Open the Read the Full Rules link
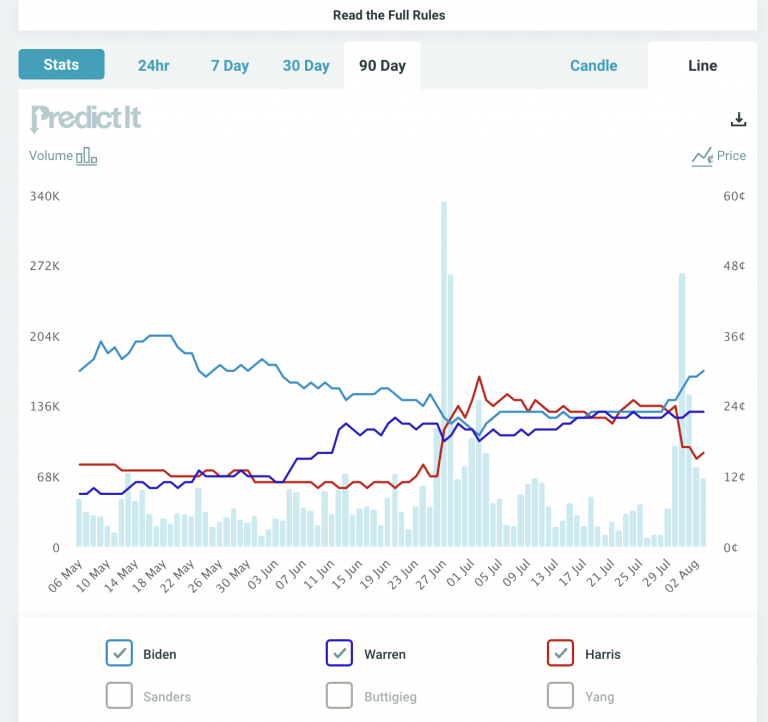 (389, 15)
